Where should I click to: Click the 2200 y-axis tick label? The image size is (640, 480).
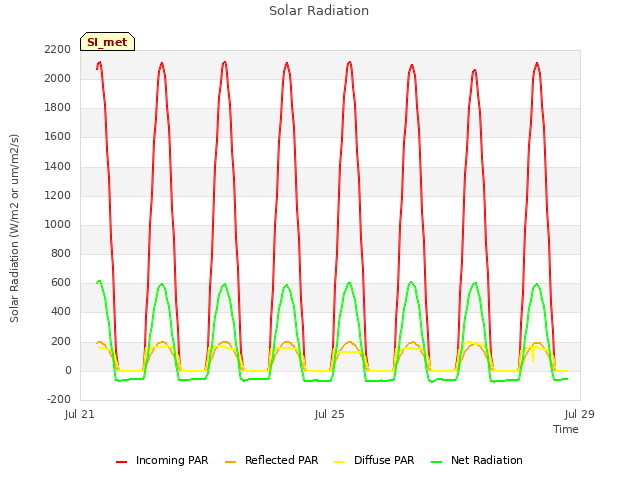pyautogui.click(x=58, y=49)
